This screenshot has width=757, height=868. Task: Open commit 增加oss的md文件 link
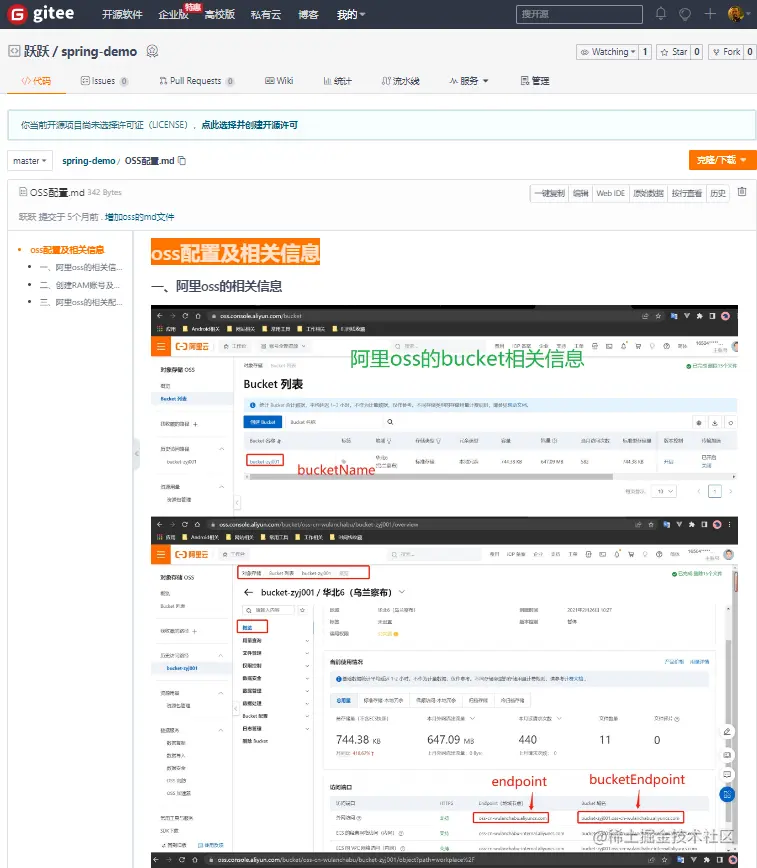point(140,216)
